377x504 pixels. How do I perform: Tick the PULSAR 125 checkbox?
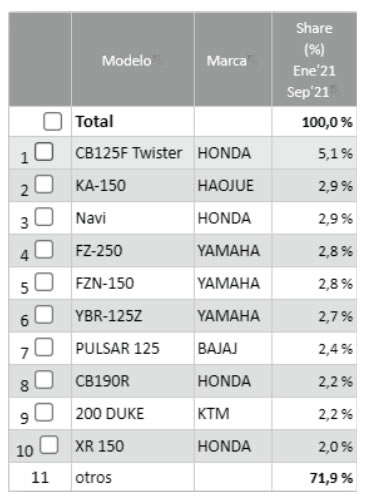click(44, 347)
